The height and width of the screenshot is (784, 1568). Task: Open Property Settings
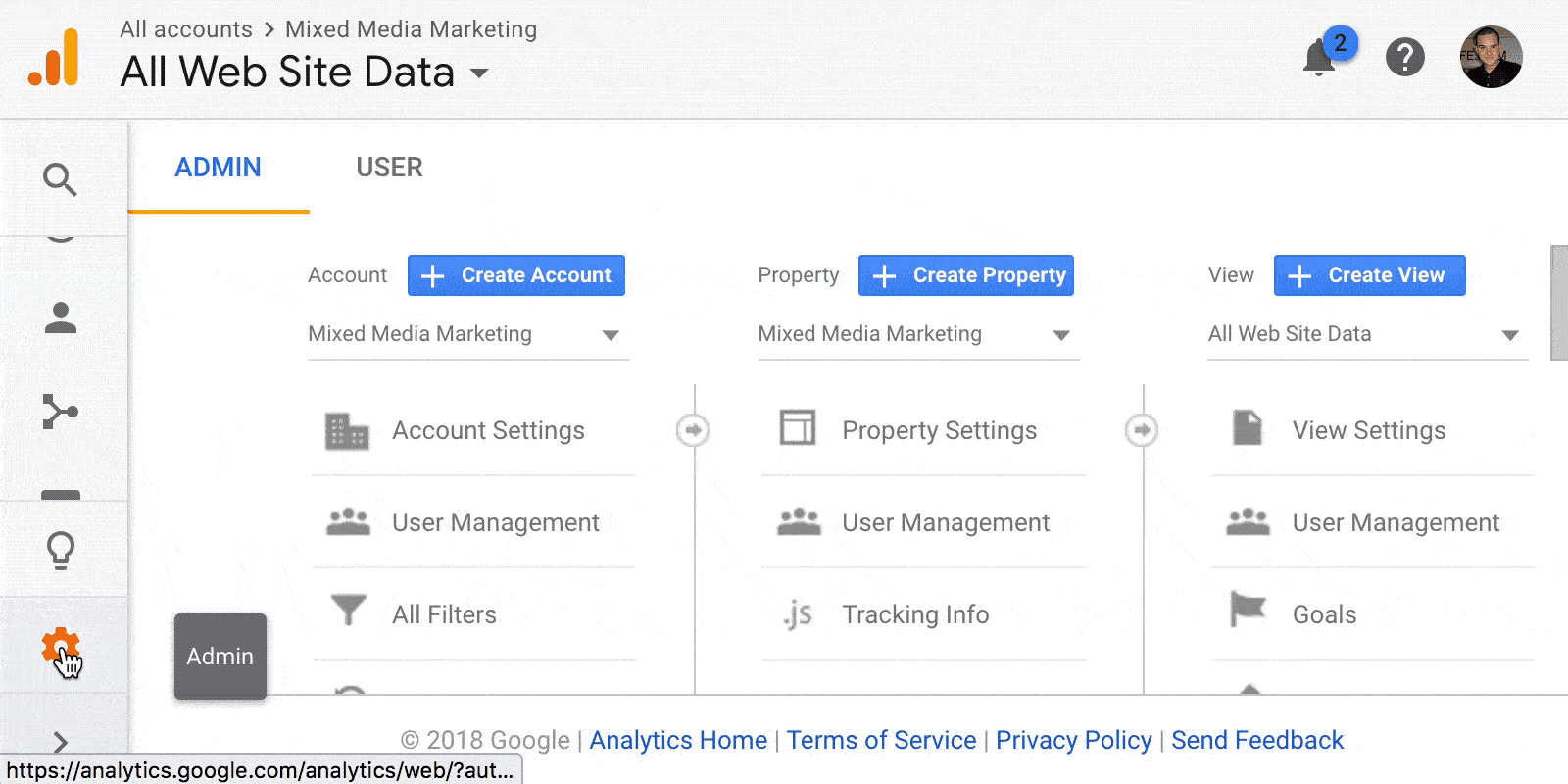click(939, 431)
